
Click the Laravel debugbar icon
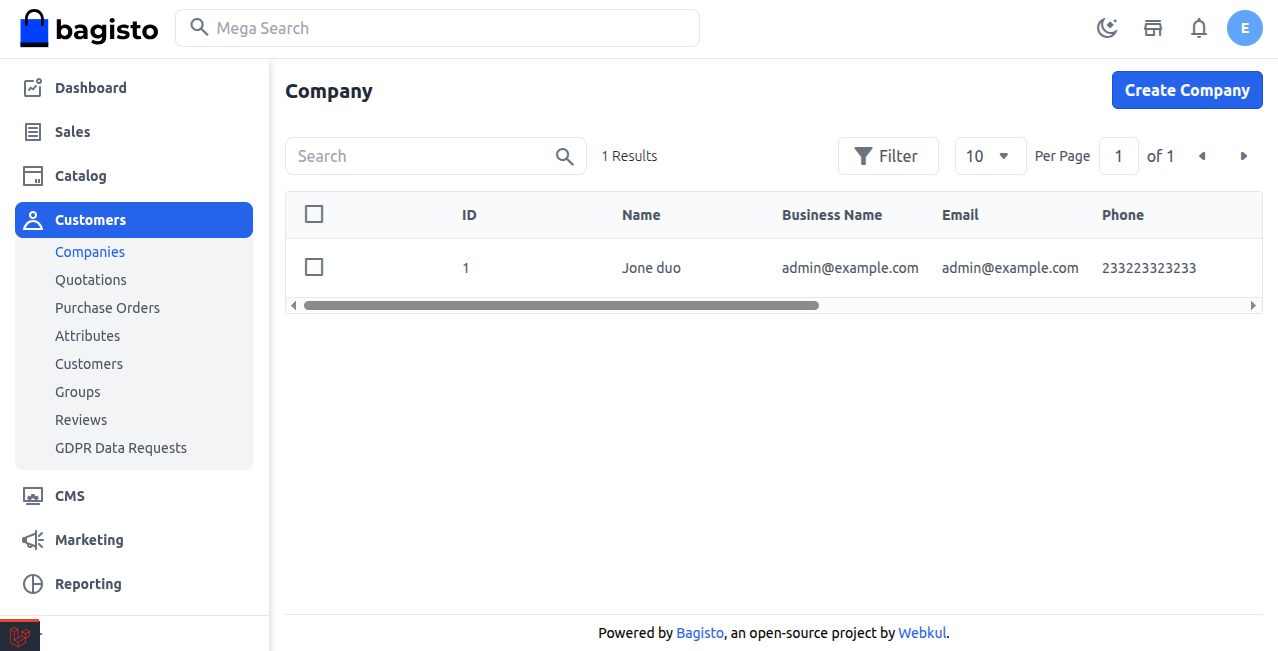pyautogui.click(x=19, y=635)
